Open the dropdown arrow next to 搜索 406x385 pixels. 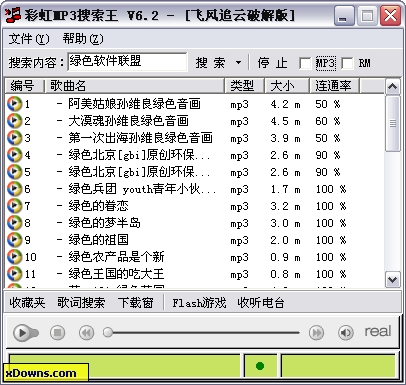238,63
